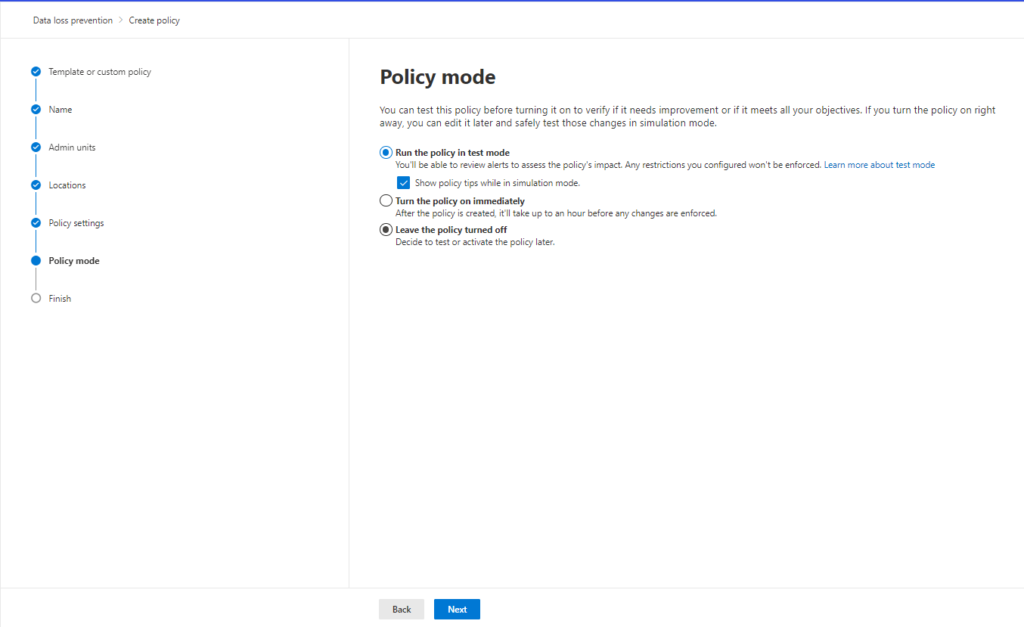The image size is (1024, 627).
Task: Jump to the Locations step label
Action: pos(67,185)
